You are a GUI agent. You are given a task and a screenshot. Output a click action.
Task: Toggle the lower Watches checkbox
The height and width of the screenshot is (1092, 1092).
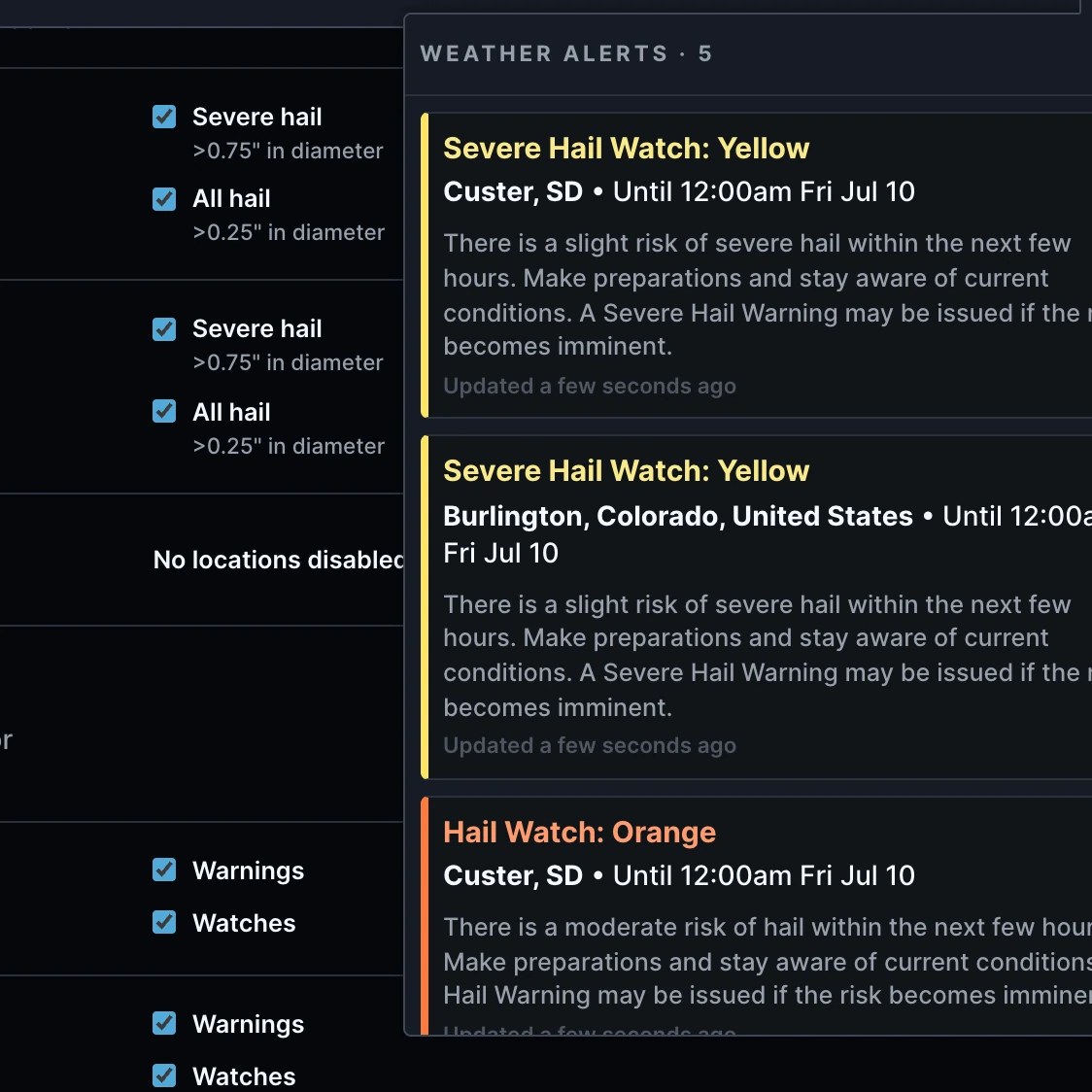(164, 1075)
